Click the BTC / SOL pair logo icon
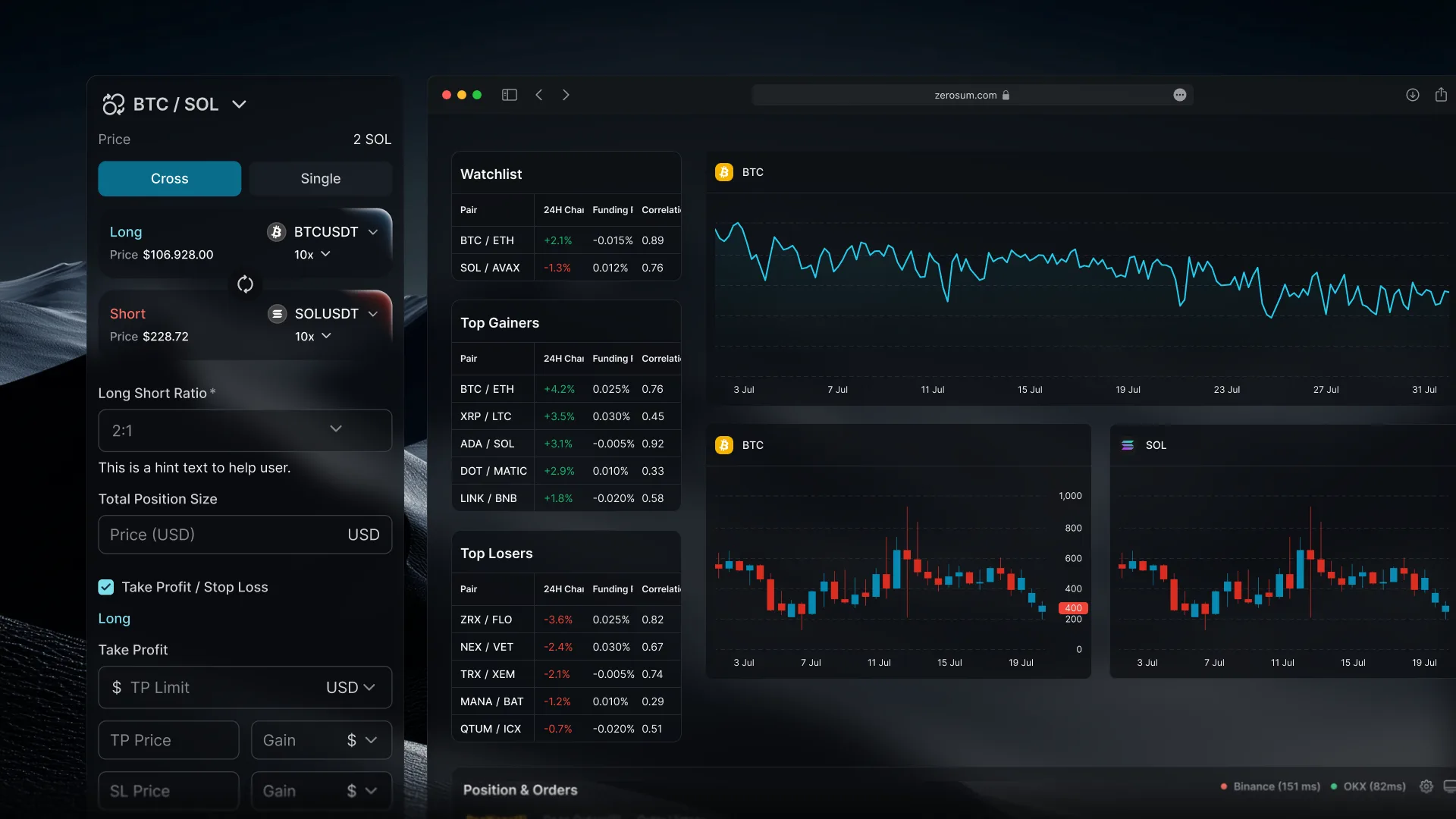 pos(114,104)
